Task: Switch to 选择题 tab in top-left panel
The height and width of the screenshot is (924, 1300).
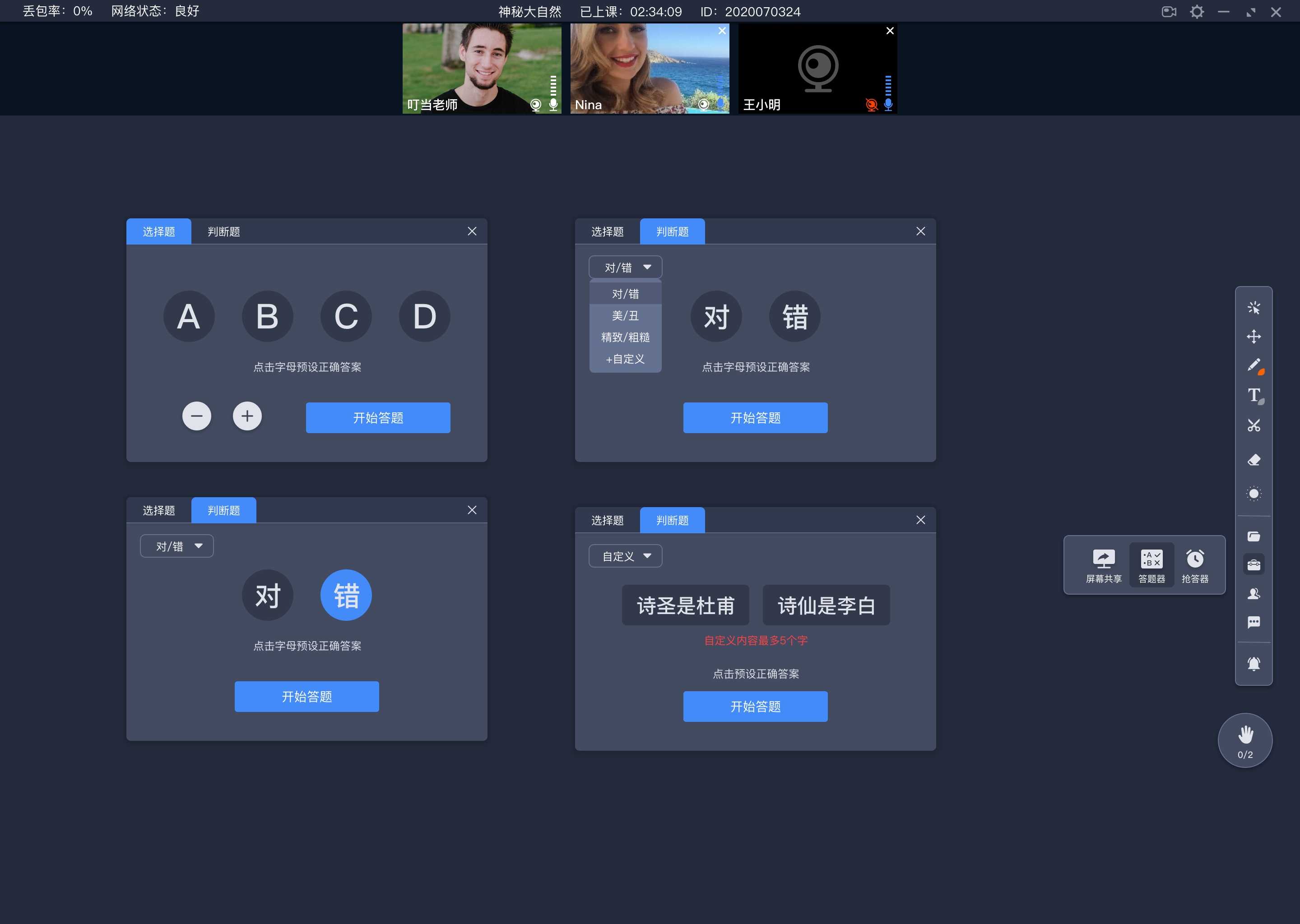Action: tap(157, 232)
